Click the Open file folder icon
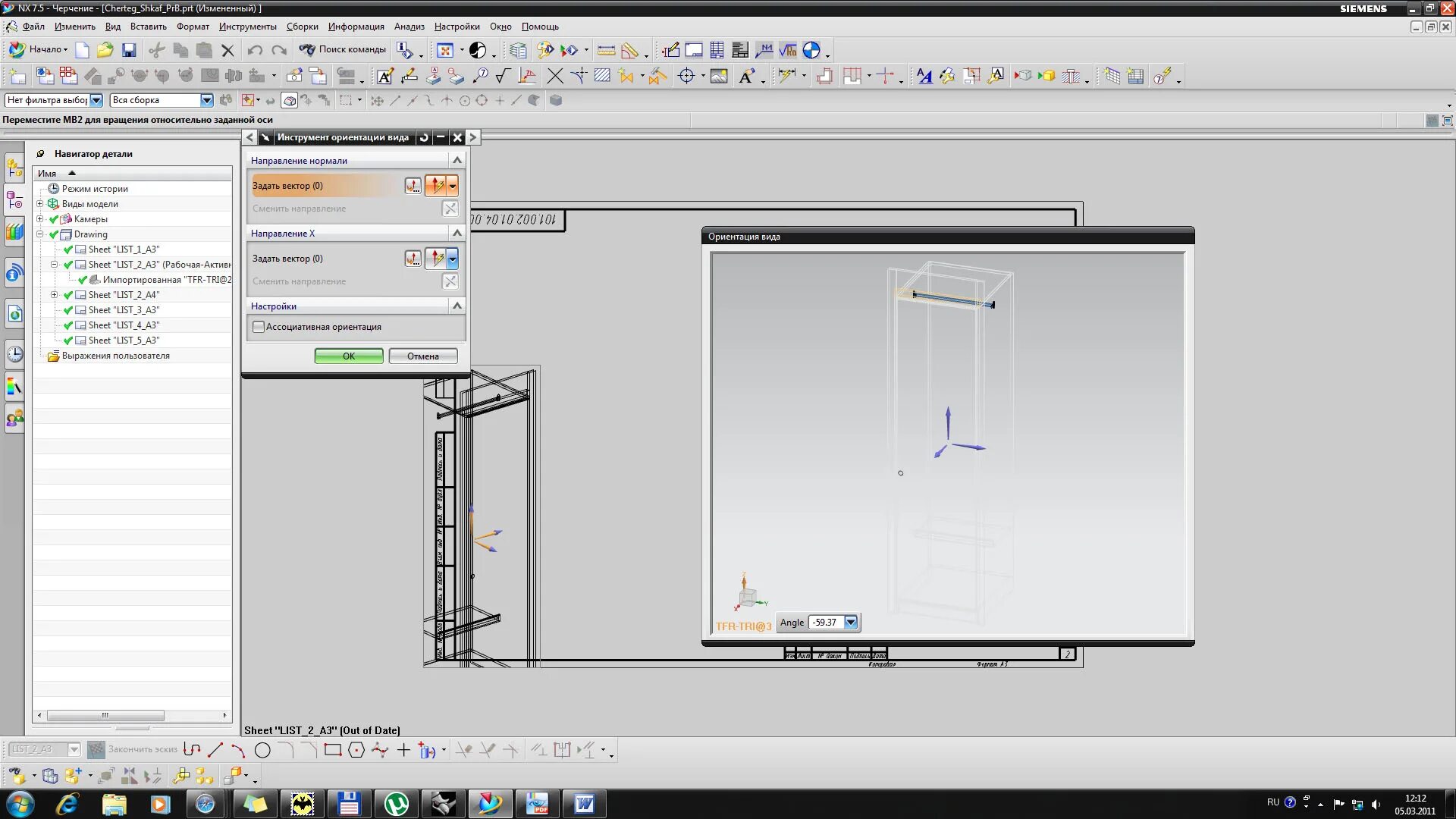The image size is (1456, 819). 105,51
